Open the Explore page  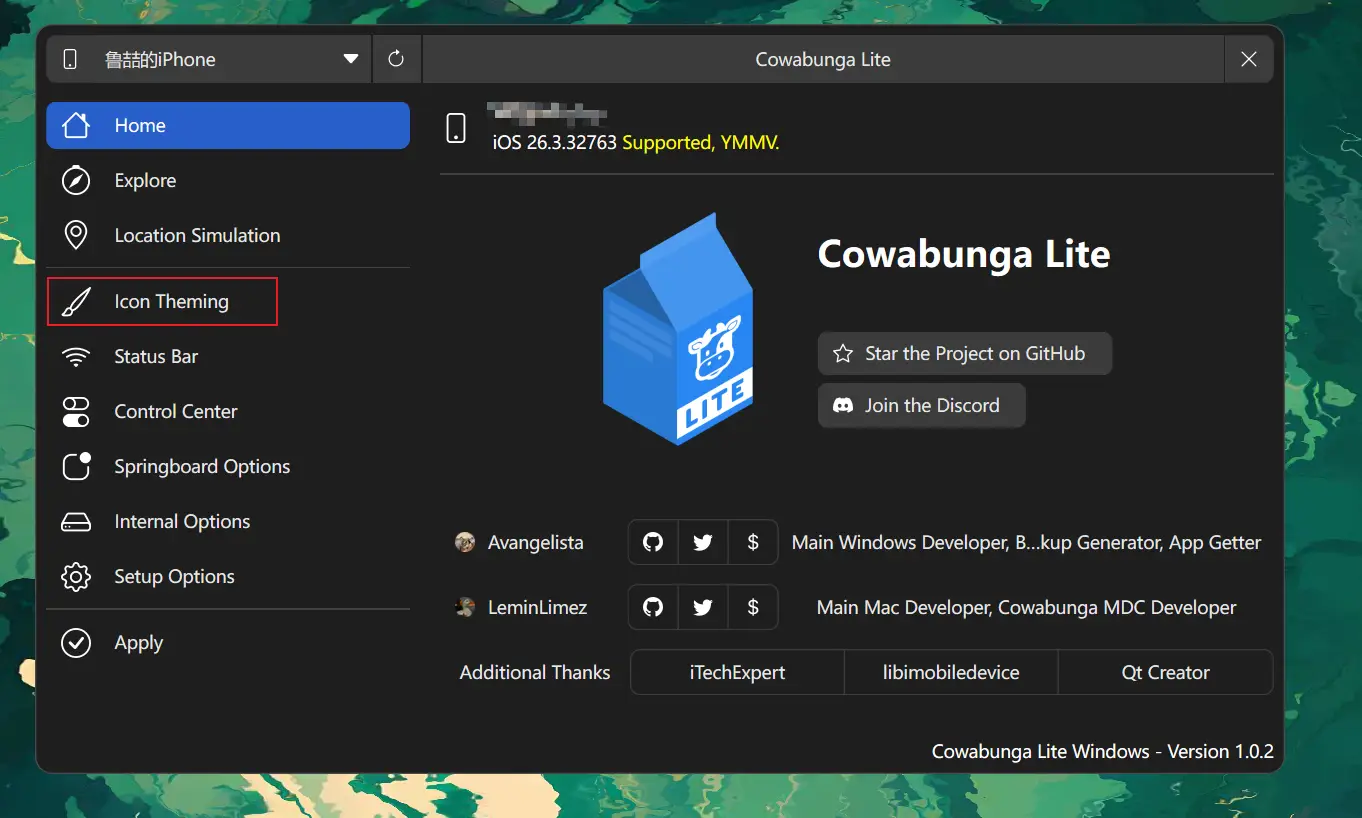tap(145, 181)
